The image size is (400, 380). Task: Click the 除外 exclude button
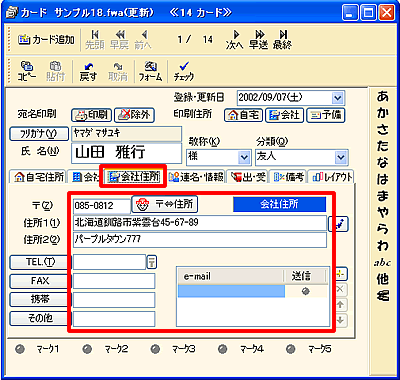(x=134, y=115)
